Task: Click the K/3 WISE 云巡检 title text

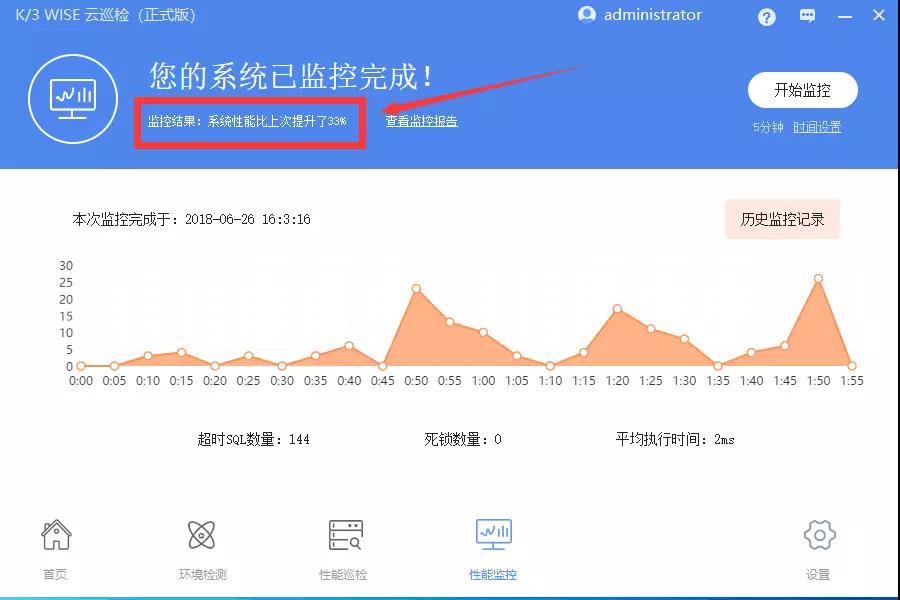Action: point(106,15)
